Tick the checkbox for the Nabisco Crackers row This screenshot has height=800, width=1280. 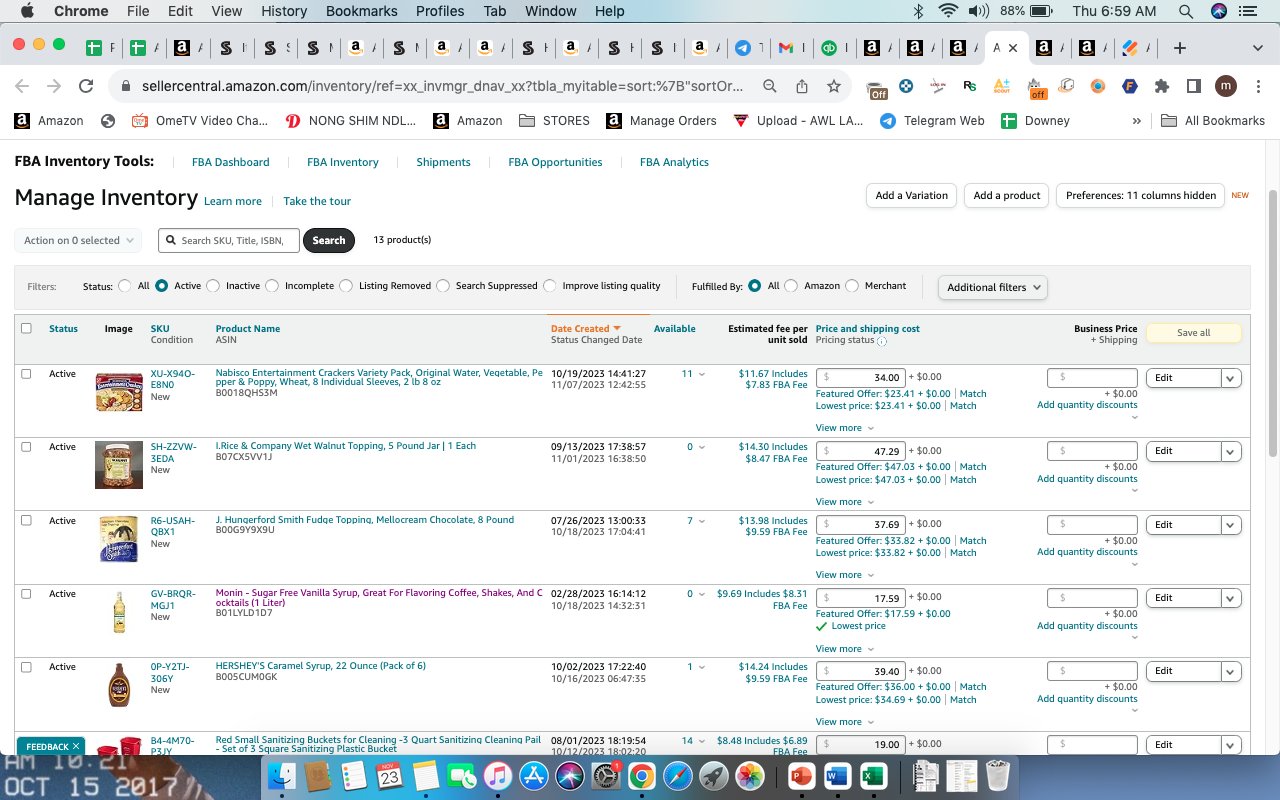click(x=26, y=373)
